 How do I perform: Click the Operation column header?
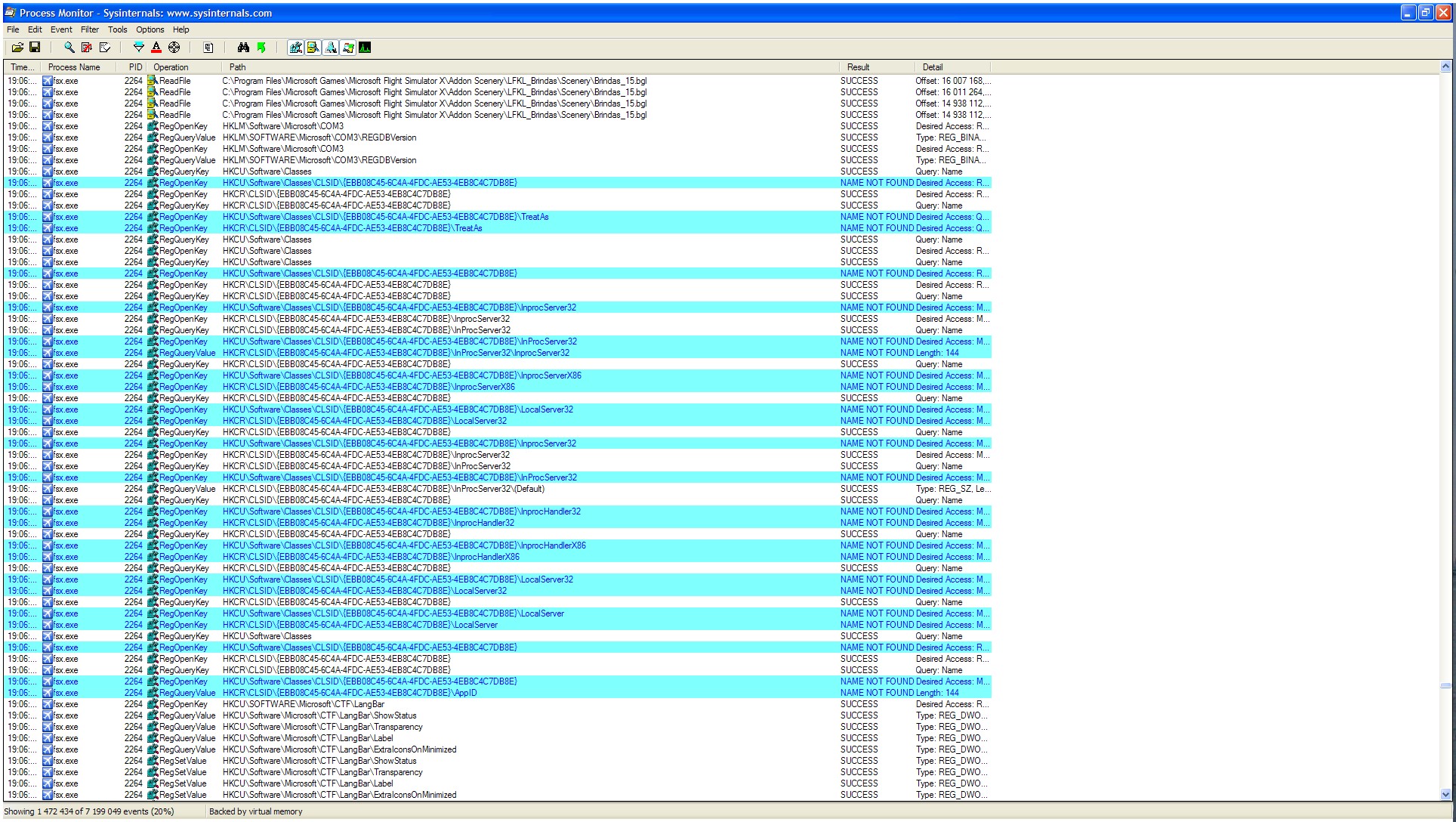[x=184, y=67]
